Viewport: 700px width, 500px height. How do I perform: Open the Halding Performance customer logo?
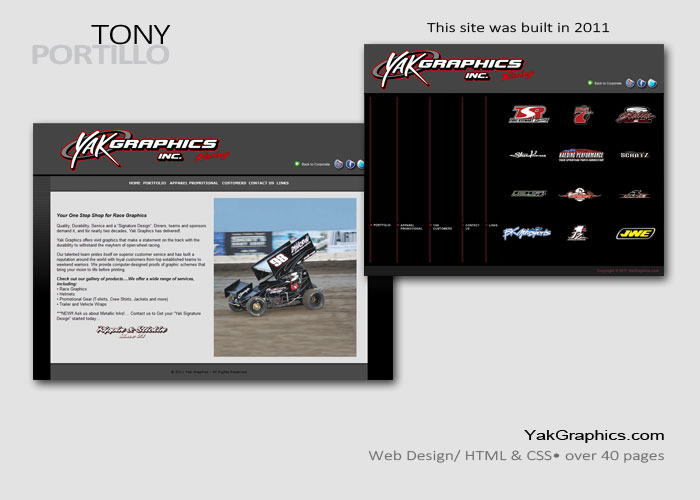click(x=581, y=155)
